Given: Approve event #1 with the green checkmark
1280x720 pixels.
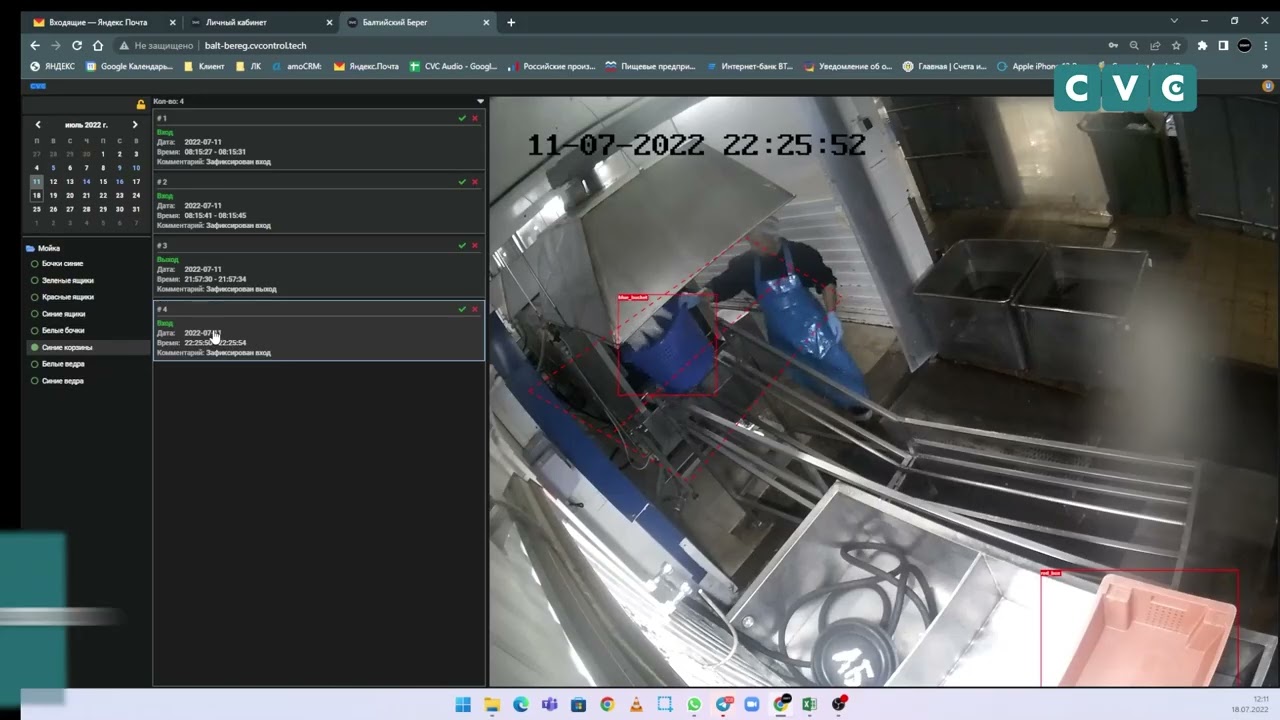Looking at the screenshot, I should (x=462, y=118).
